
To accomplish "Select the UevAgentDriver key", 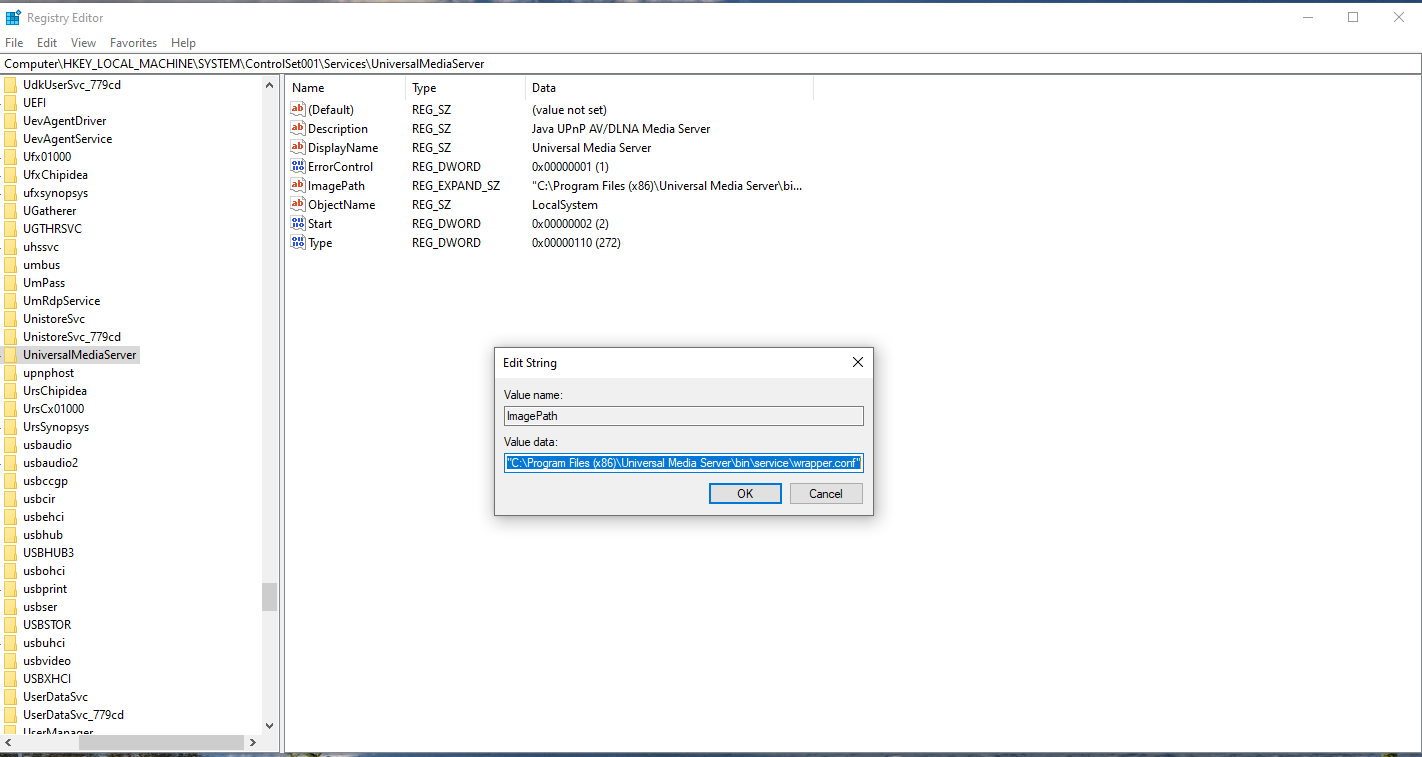I will (x=65, y=121).
